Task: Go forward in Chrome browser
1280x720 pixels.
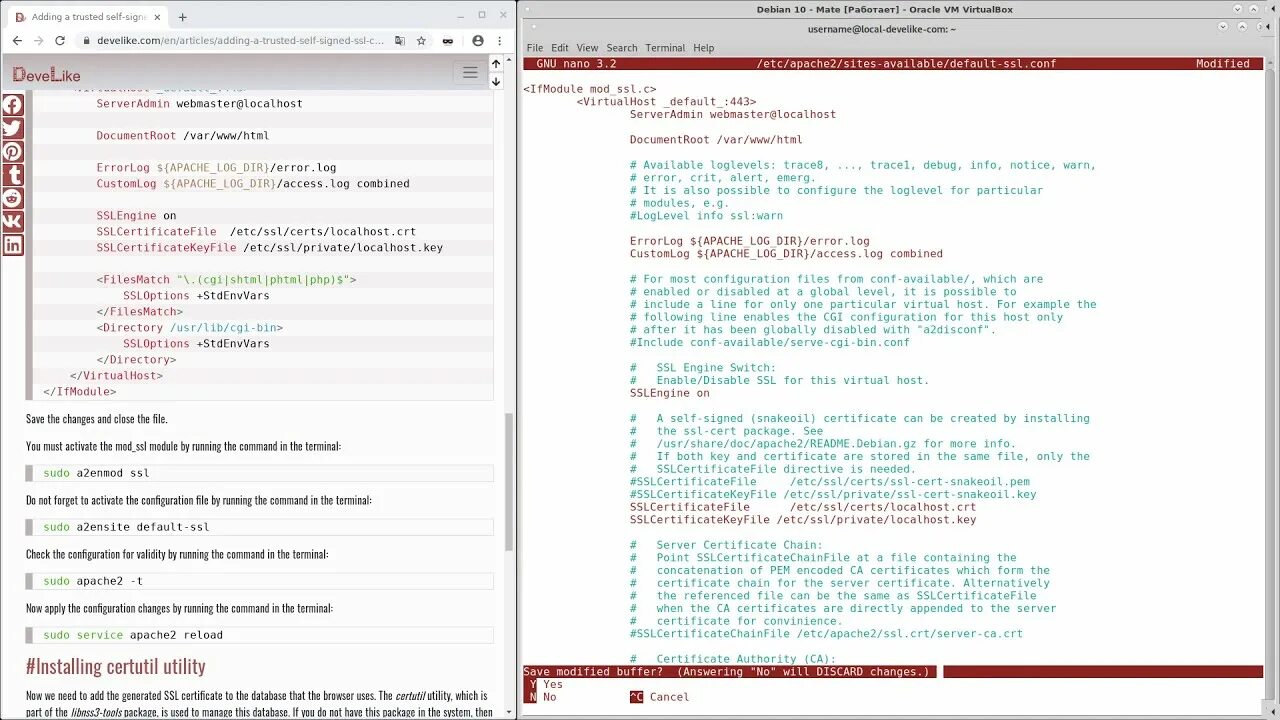Action: coord(38,41)
